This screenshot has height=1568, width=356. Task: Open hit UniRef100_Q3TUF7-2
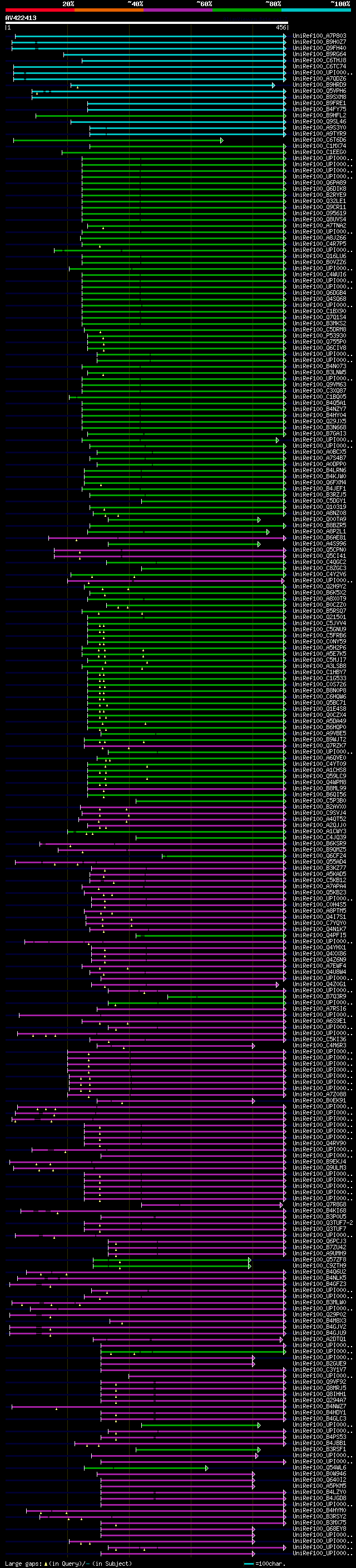323,1223
